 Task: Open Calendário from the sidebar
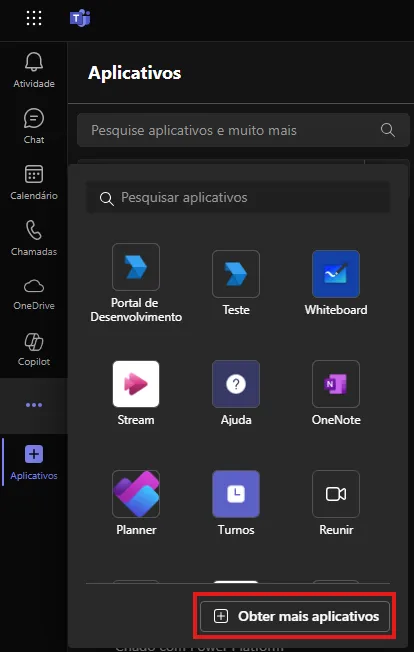[34, 182]
